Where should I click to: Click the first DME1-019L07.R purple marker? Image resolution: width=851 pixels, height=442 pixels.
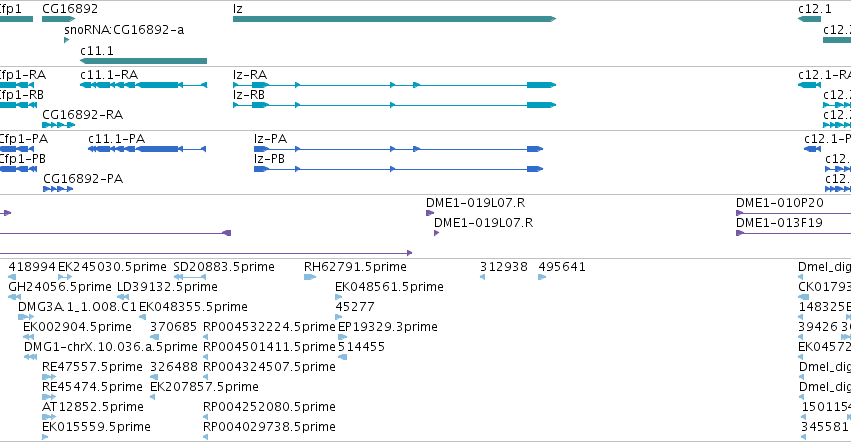[x=430, y=213]
